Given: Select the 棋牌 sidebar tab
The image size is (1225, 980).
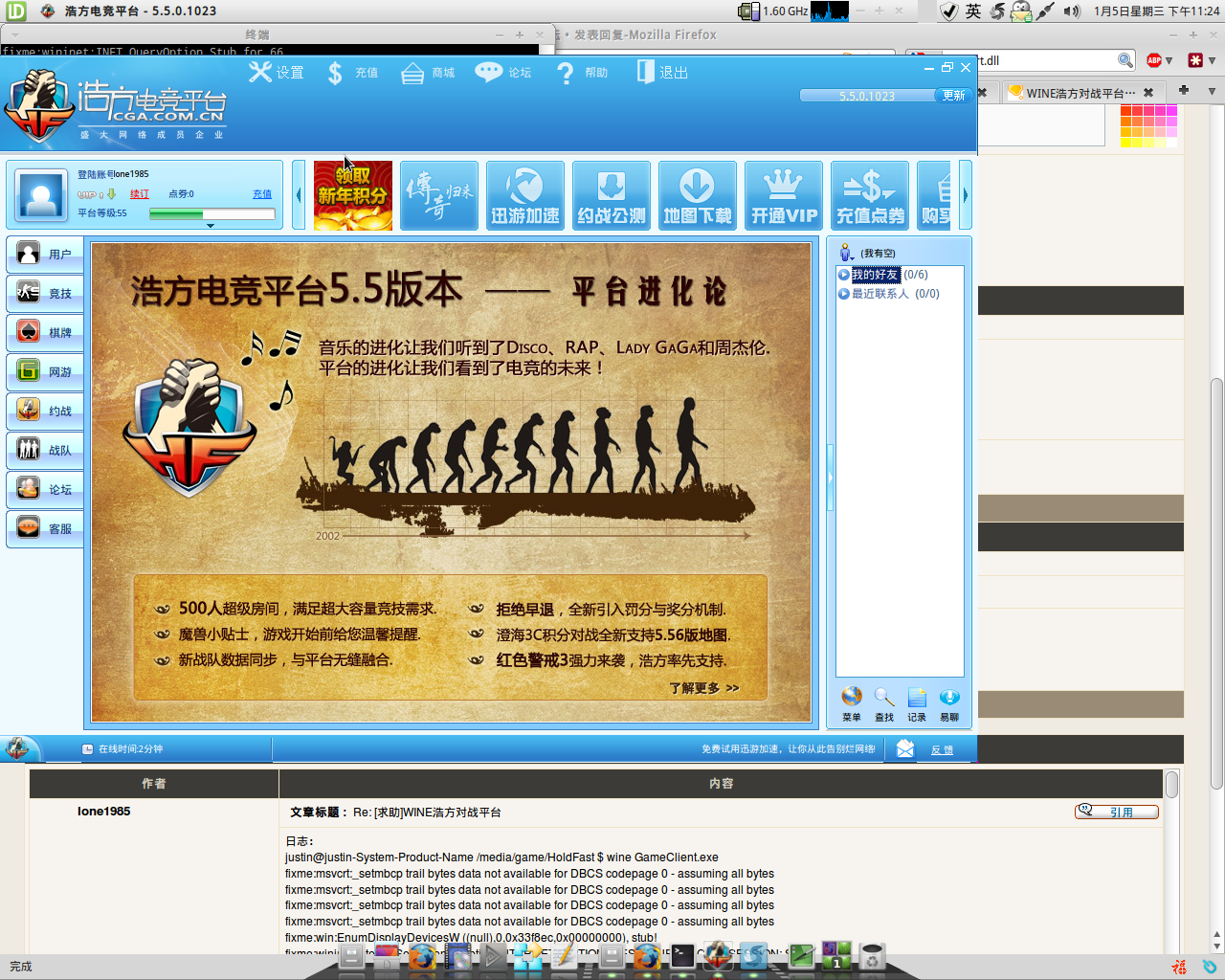Looking at the screenshot, I should point(45,332).
